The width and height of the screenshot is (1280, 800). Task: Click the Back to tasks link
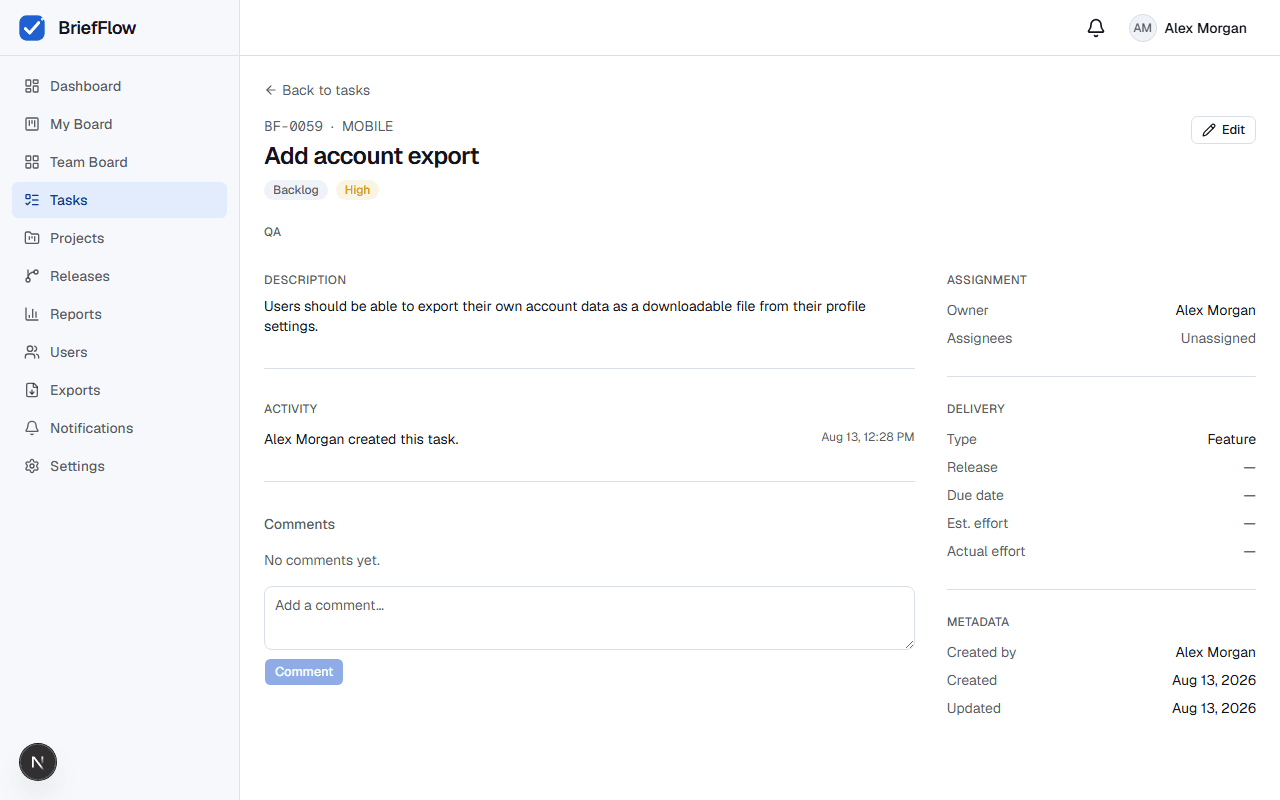317,90
